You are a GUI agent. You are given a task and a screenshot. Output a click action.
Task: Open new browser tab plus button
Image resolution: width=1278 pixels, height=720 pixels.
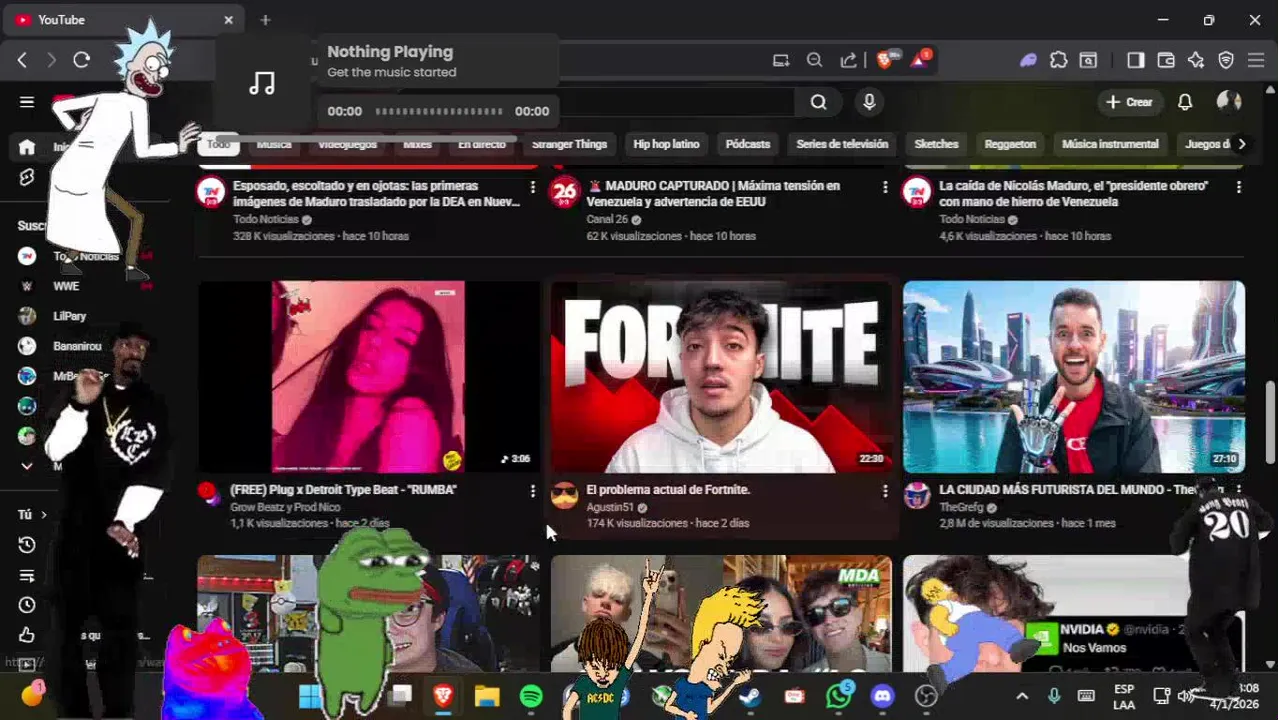coord(265,20)
